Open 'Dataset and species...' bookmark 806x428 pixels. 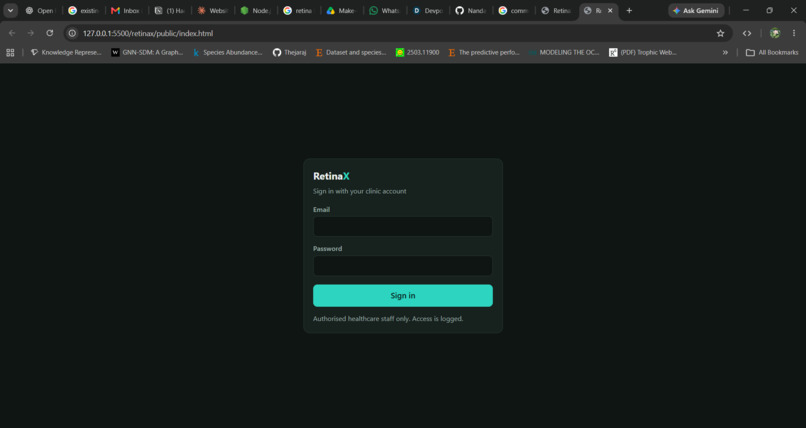[x=351, y=52]
